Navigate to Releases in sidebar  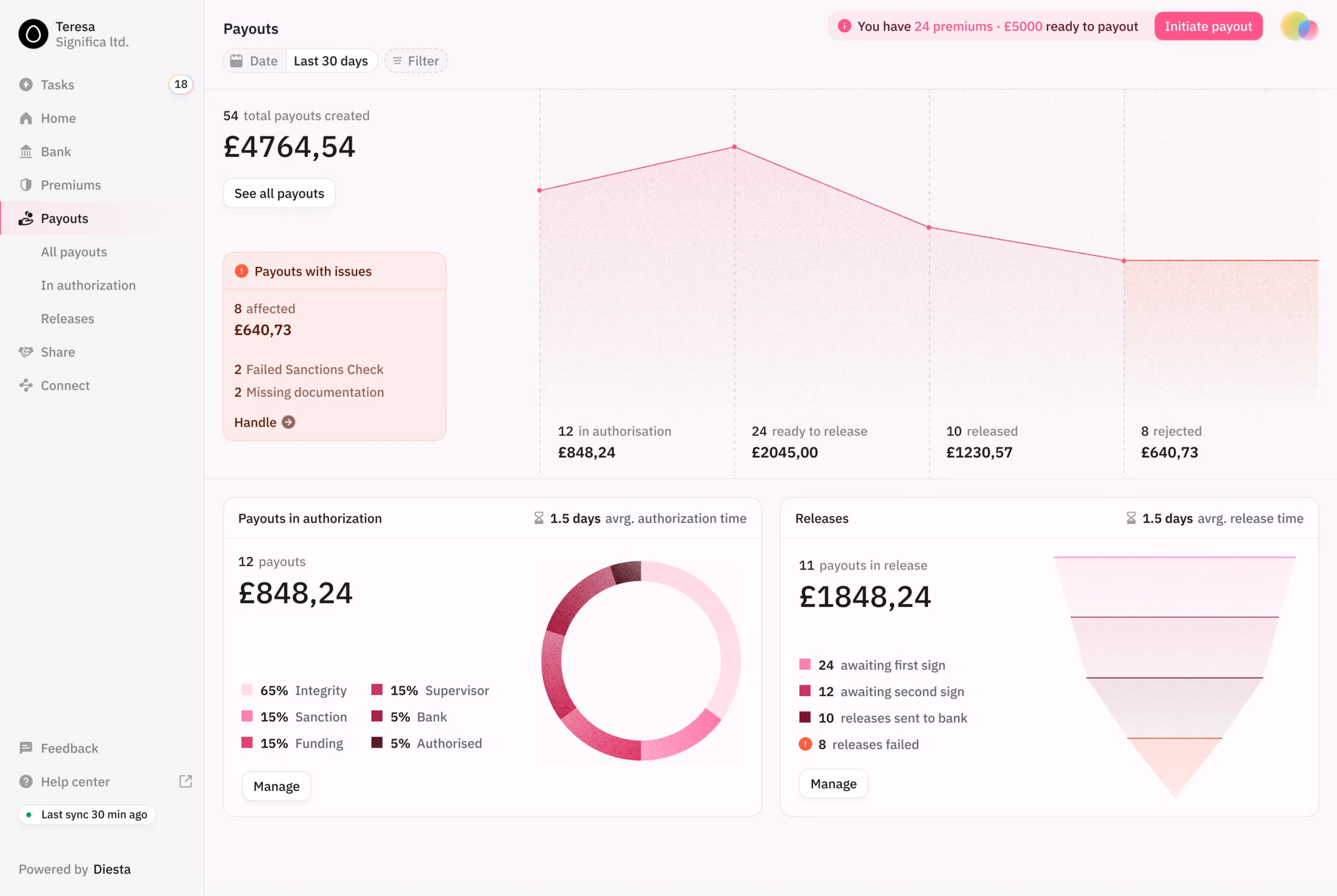[x=67, y=319]
